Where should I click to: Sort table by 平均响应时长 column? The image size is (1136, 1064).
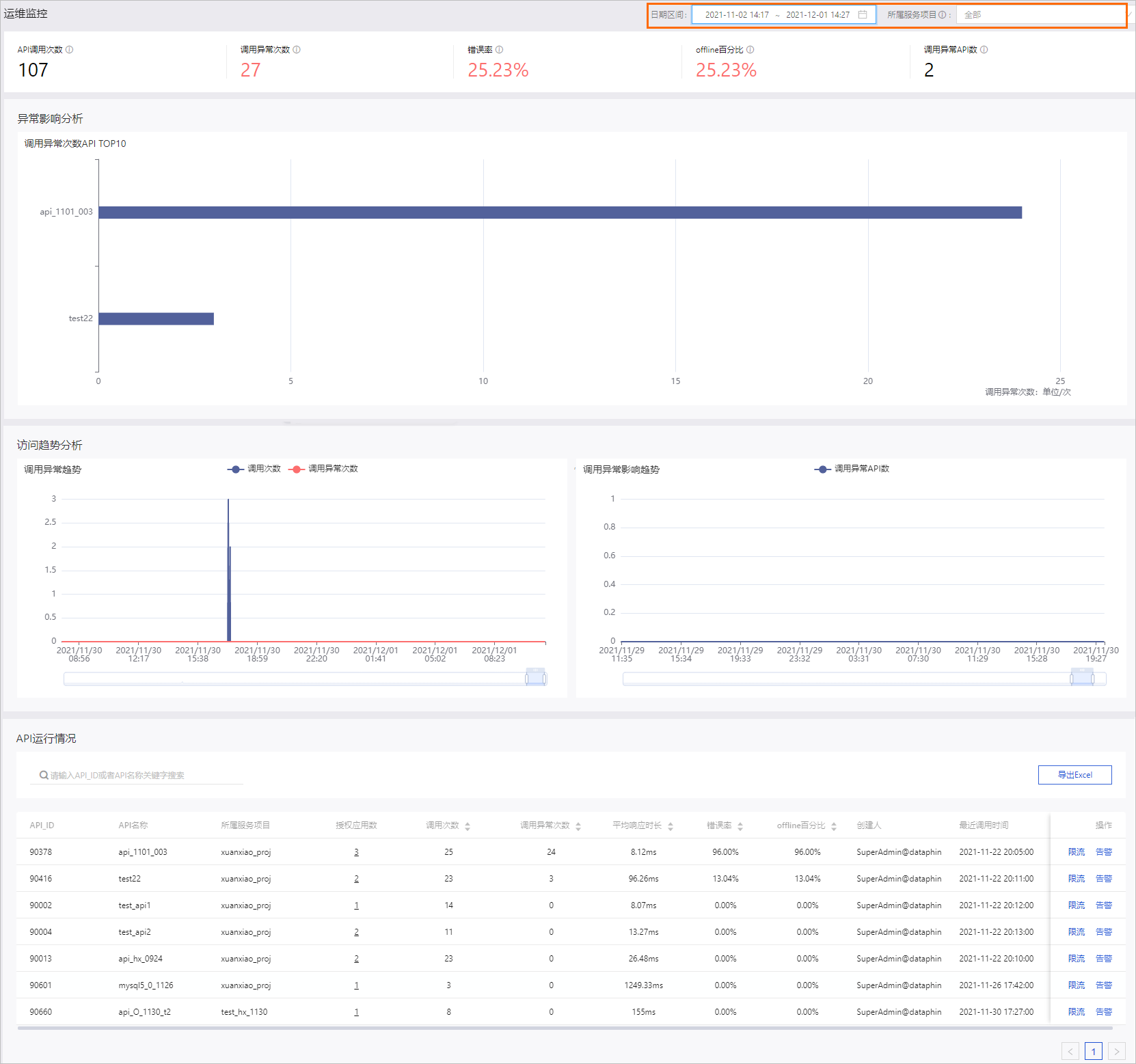click(671, 826)
